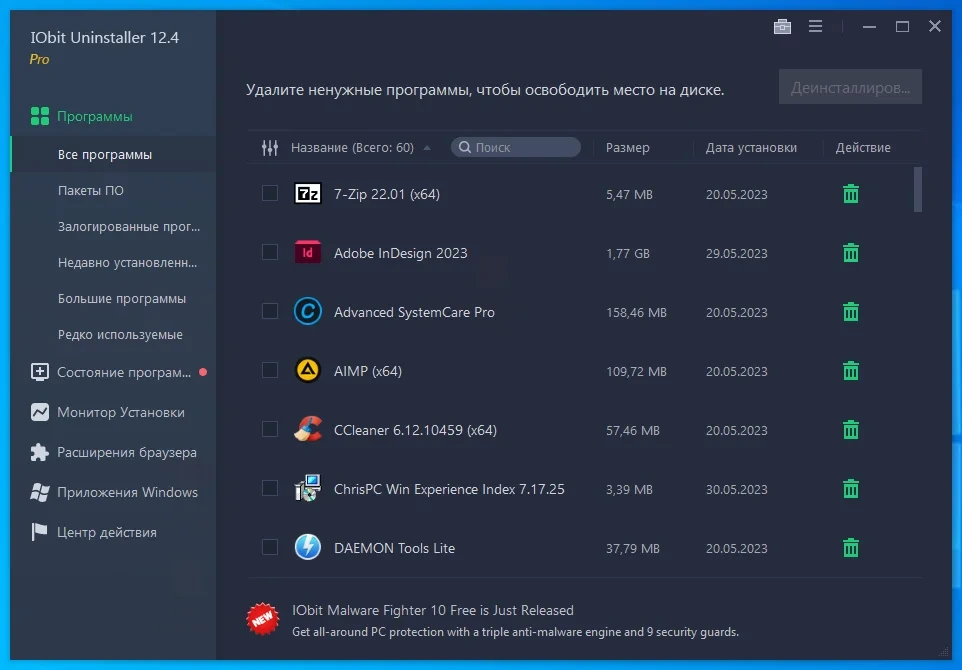Click the red NEW badge icon
Viewport: 962px width, 670px height.
(263, 619)
